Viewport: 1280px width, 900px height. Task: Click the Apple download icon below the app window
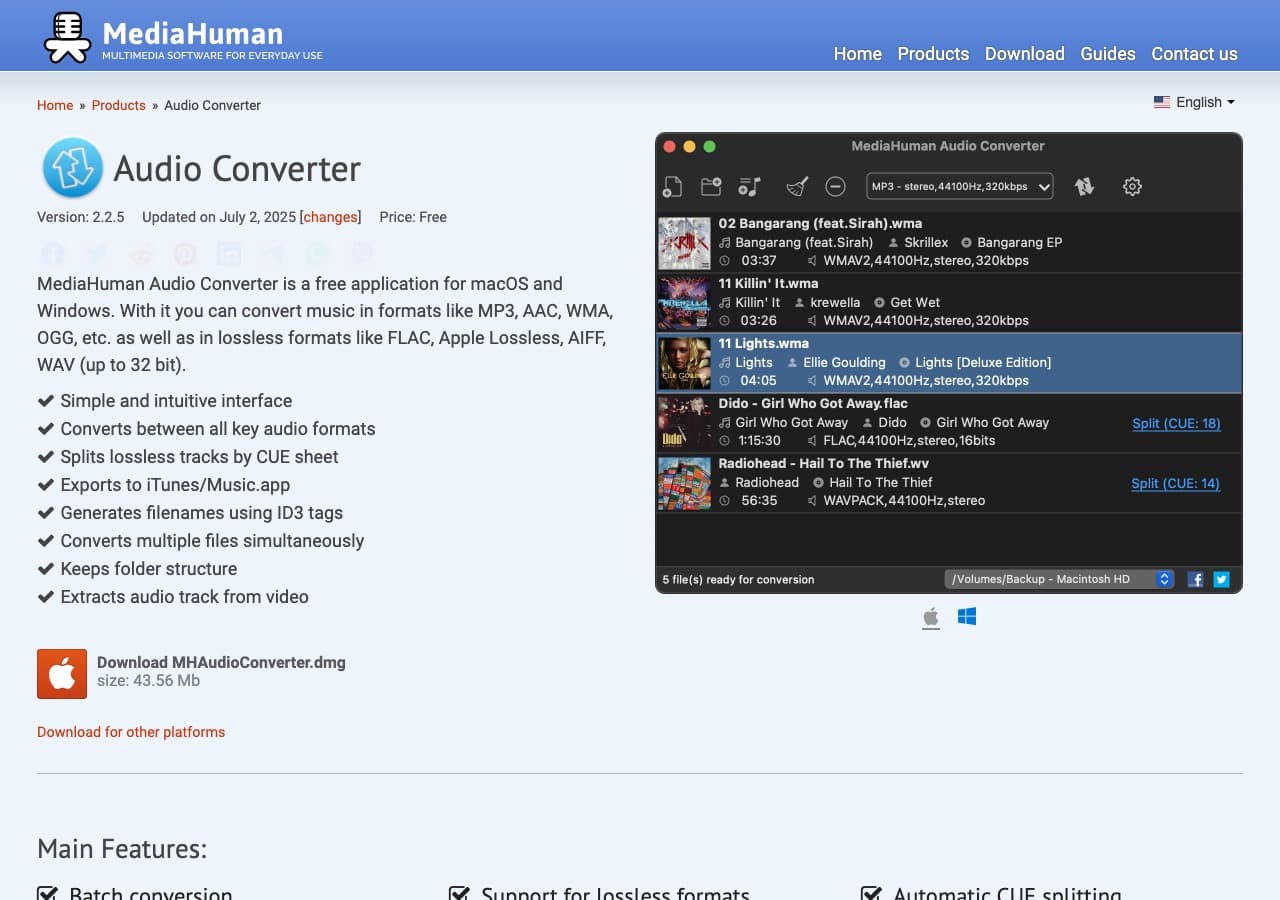click(x=930, y=617)
